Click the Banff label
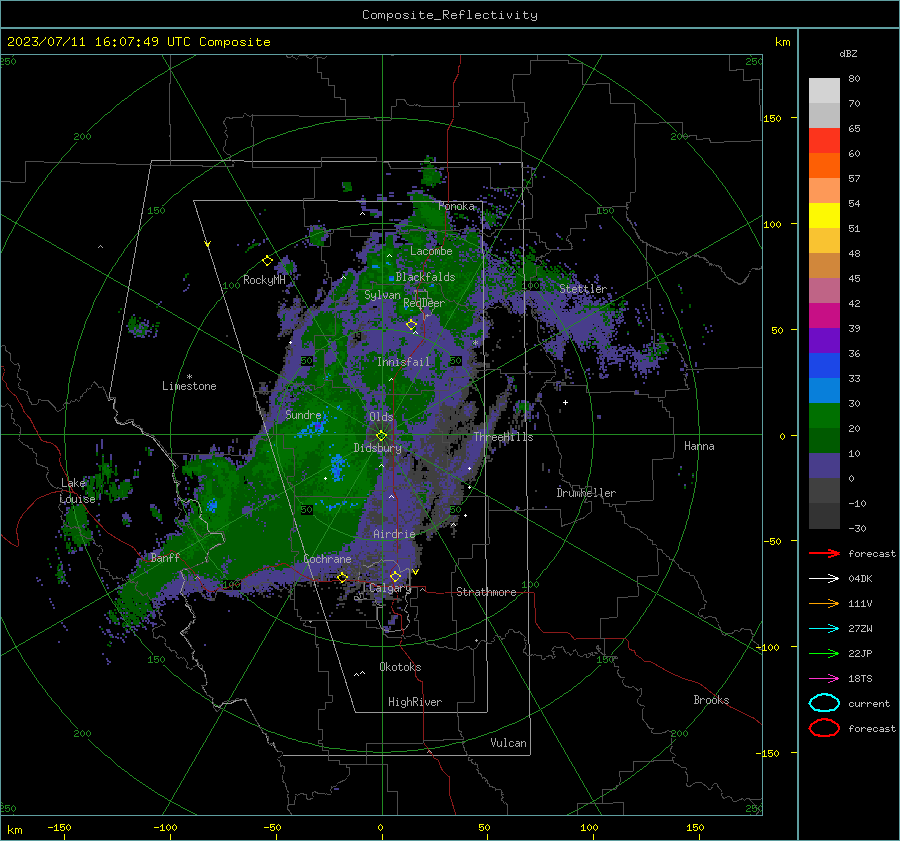The image size is (900, 841). pos(165,557)
